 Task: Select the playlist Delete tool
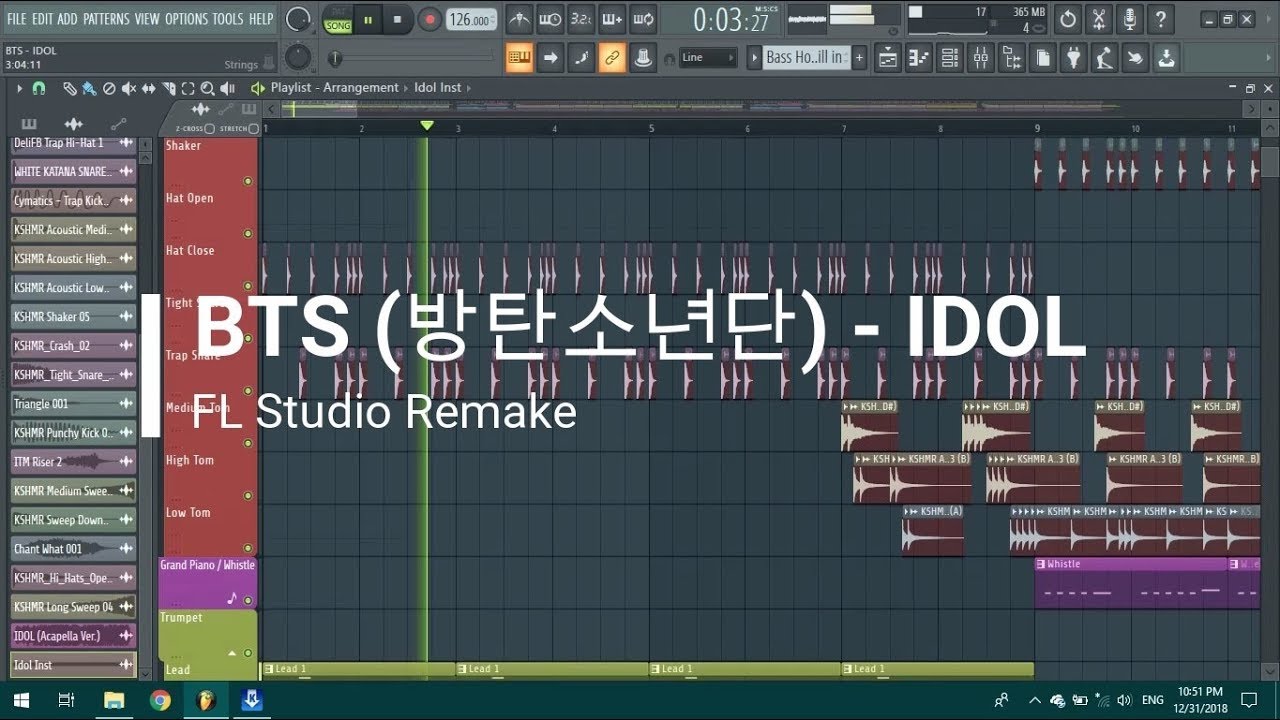(109, 88)
